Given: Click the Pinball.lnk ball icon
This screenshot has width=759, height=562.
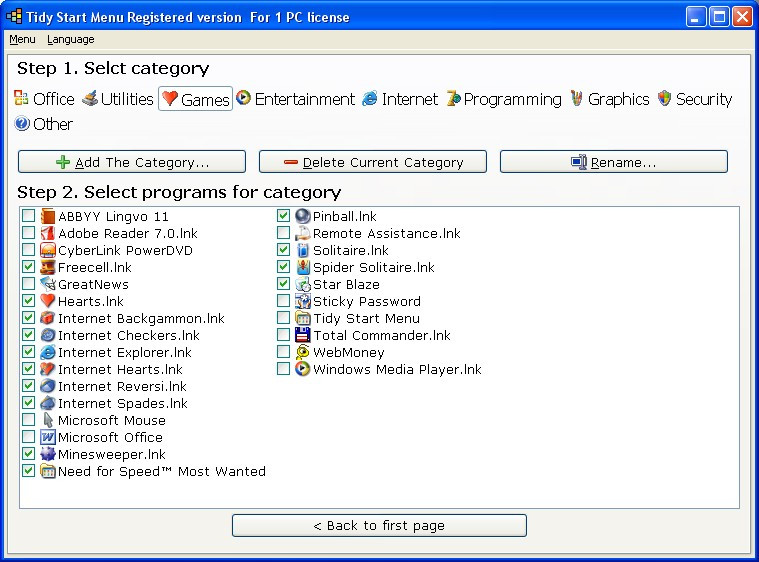Looking at the screenshot, I should (x=303, y=216).
